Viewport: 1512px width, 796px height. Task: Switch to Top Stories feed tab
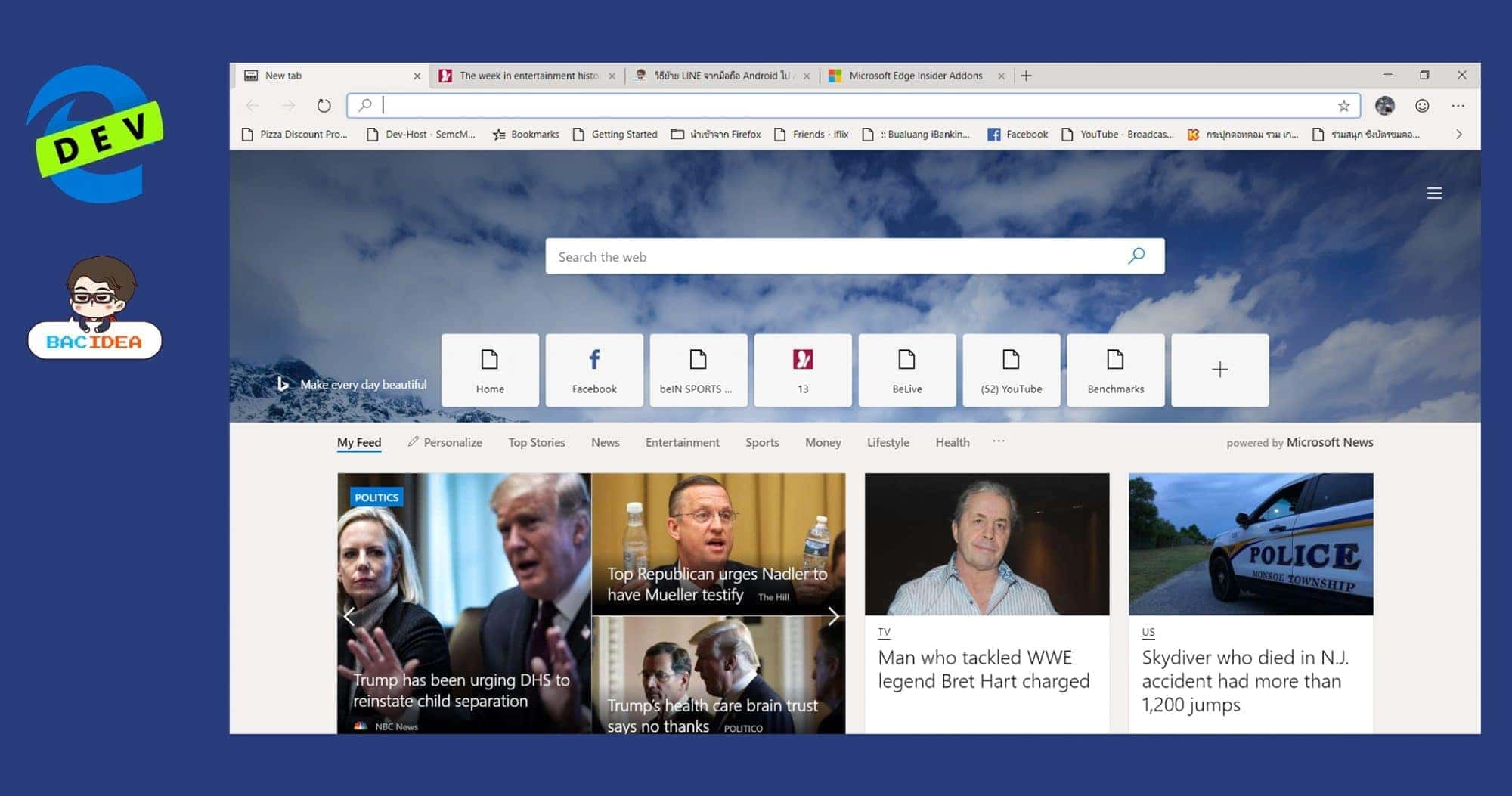point(537,443)
